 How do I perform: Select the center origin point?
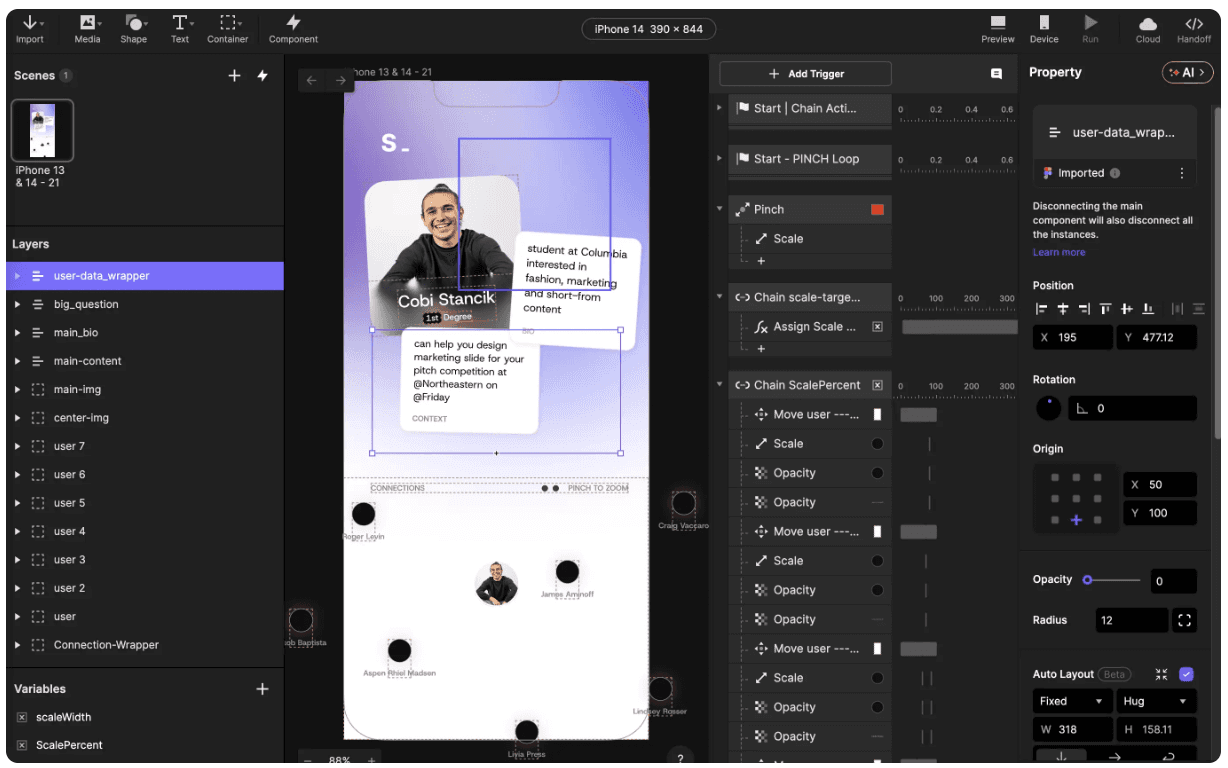(1076, 498)
